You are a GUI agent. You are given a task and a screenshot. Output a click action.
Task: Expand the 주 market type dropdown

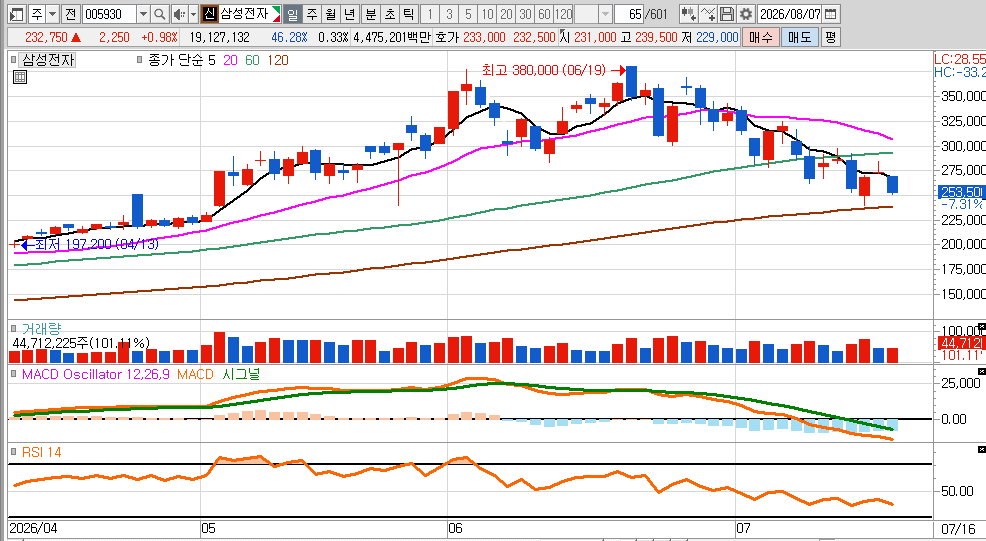point(53,14)
